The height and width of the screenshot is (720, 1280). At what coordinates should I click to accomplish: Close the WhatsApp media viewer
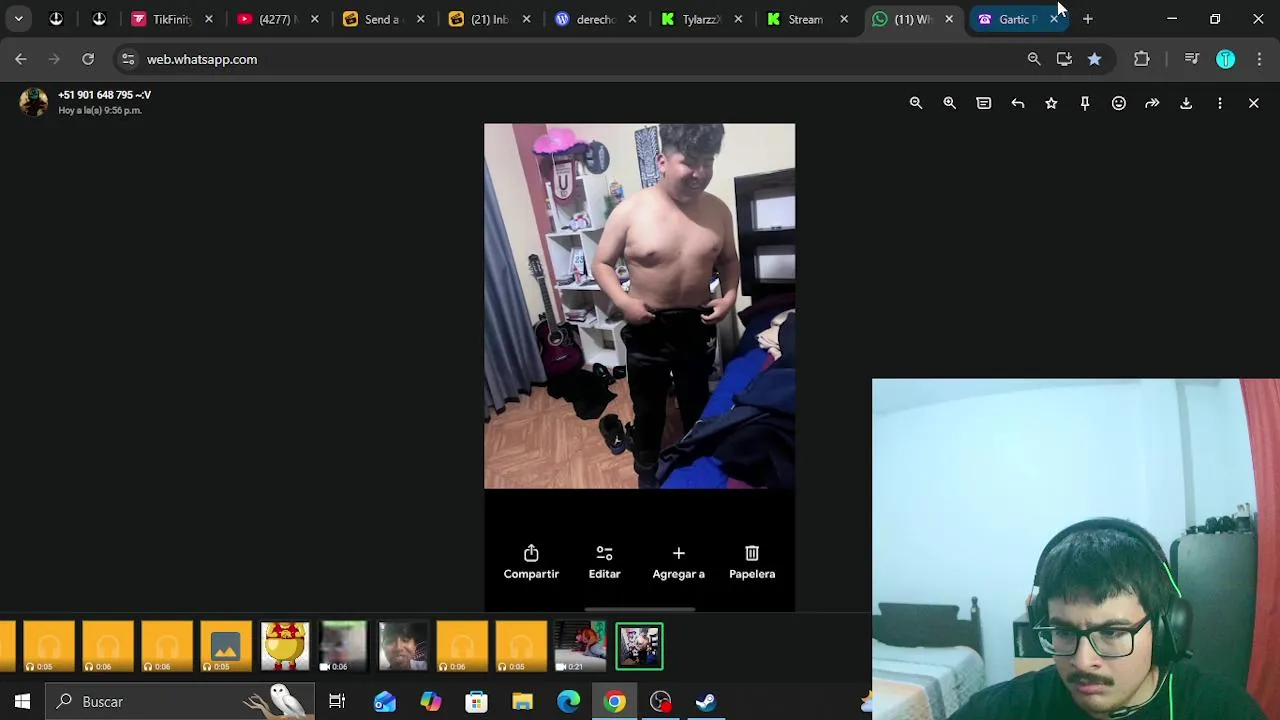1254,103
